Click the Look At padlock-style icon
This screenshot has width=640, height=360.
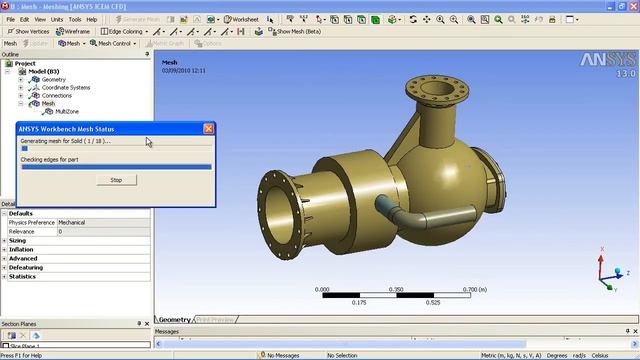click(x=552, y=19)
